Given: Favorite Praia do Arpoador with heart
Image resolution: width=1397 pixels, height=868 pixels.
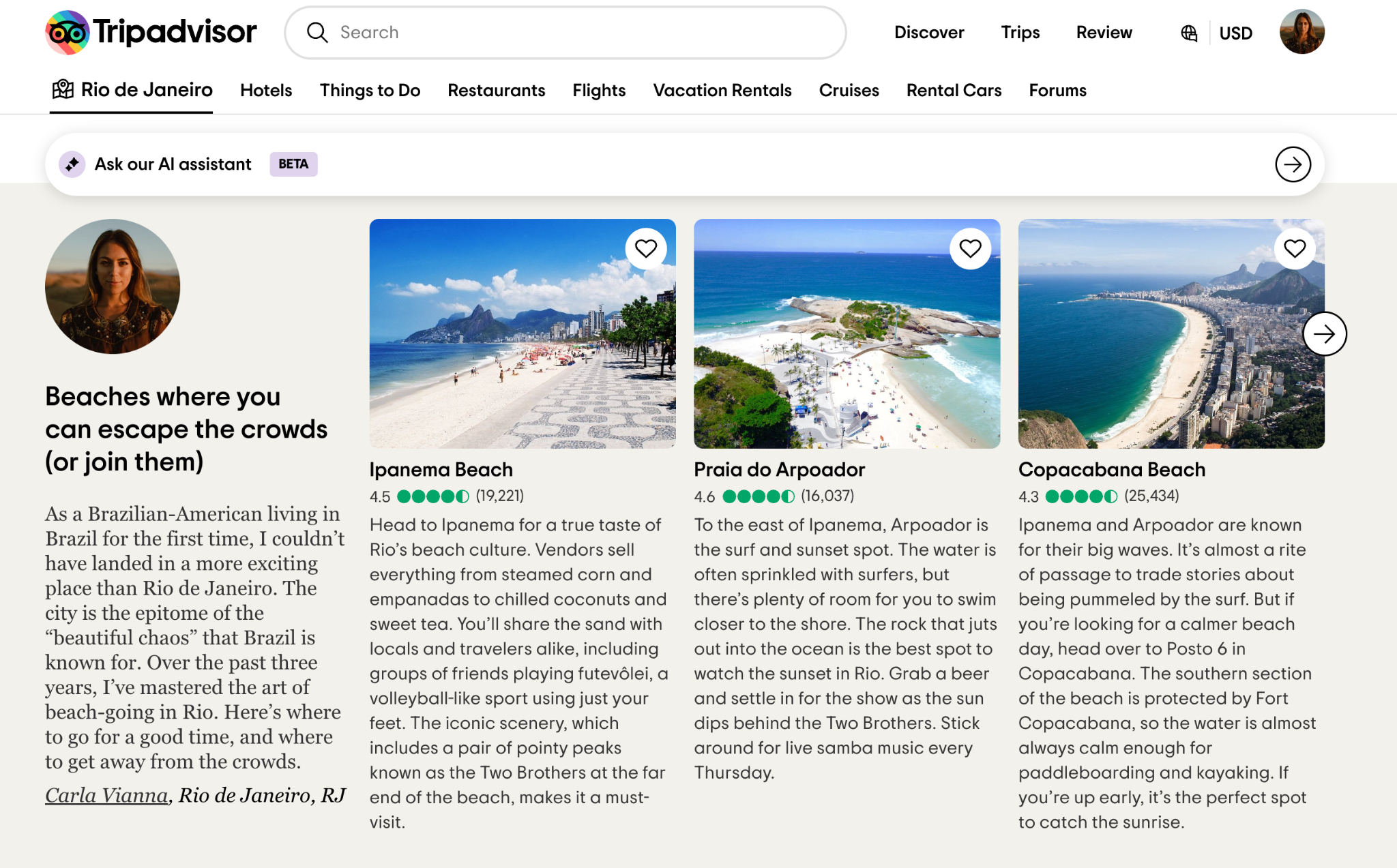Looking at the screenshot, I should [x=970, y=248].
